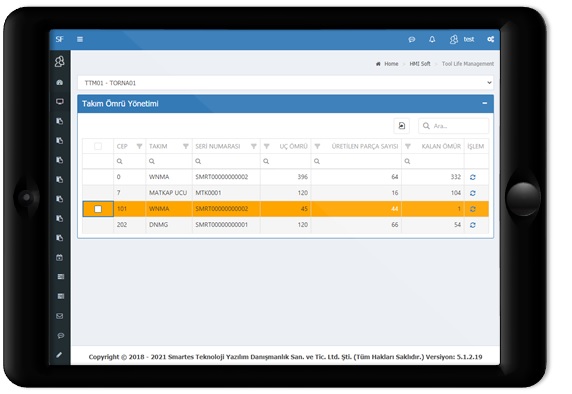
Task: Reset tool life for the CEP 0 row
Action: (x=473, y=177)
